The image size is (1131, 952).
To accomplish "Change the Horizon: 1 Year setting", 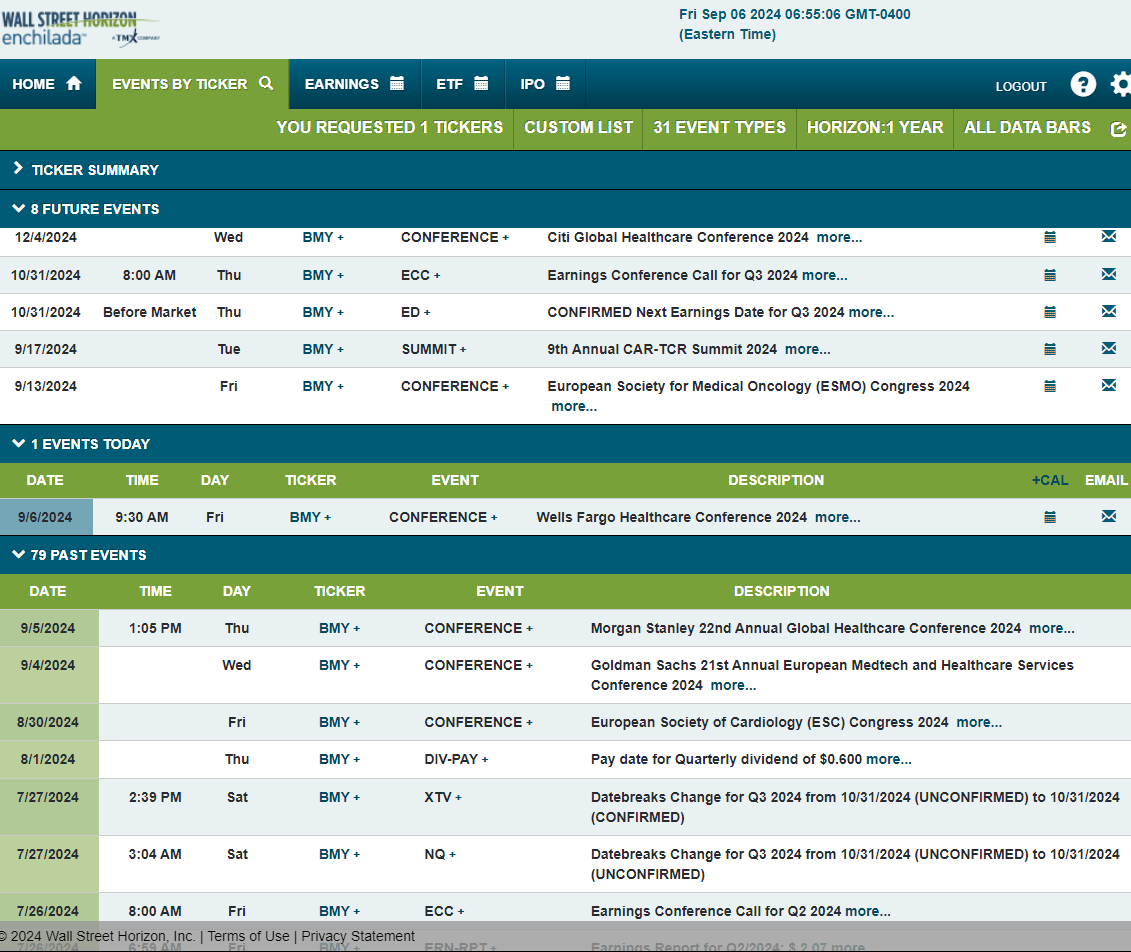I will (875, 128).
